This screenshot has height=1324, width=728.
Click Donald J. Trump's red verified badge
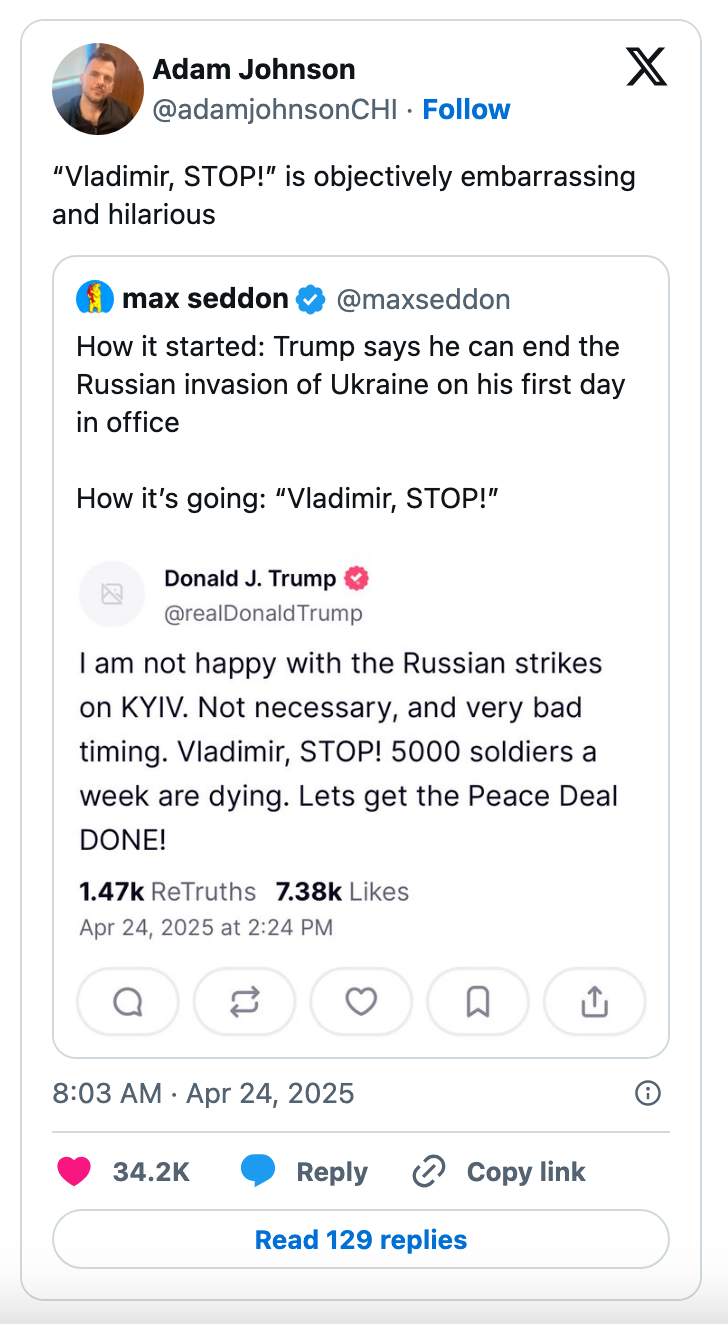[x=355, y=578]
